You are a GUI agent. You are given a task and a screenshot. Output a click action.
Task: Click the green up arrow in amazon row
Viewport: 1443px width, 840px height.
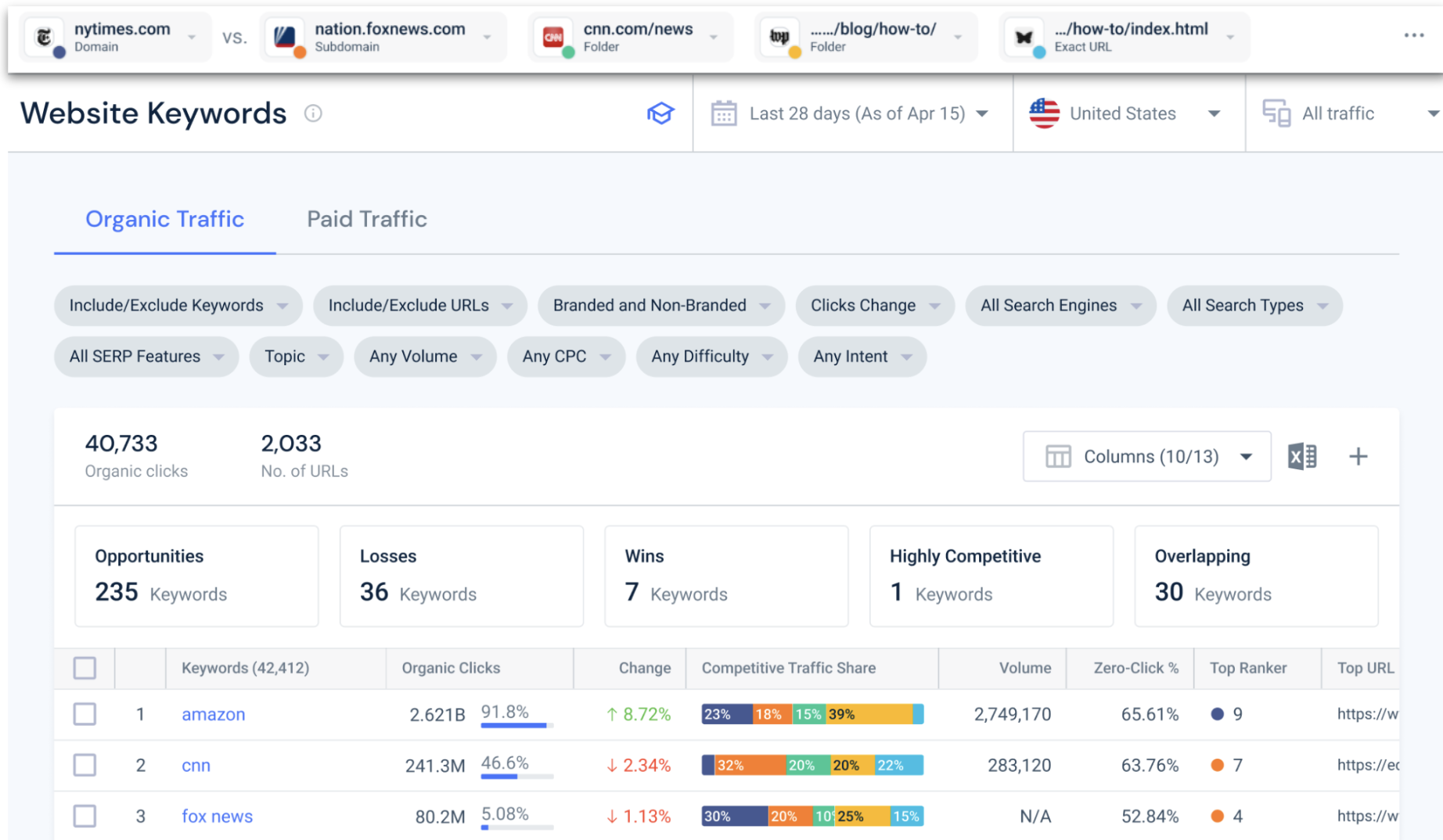pyautogui.click(x=612, y=714)
